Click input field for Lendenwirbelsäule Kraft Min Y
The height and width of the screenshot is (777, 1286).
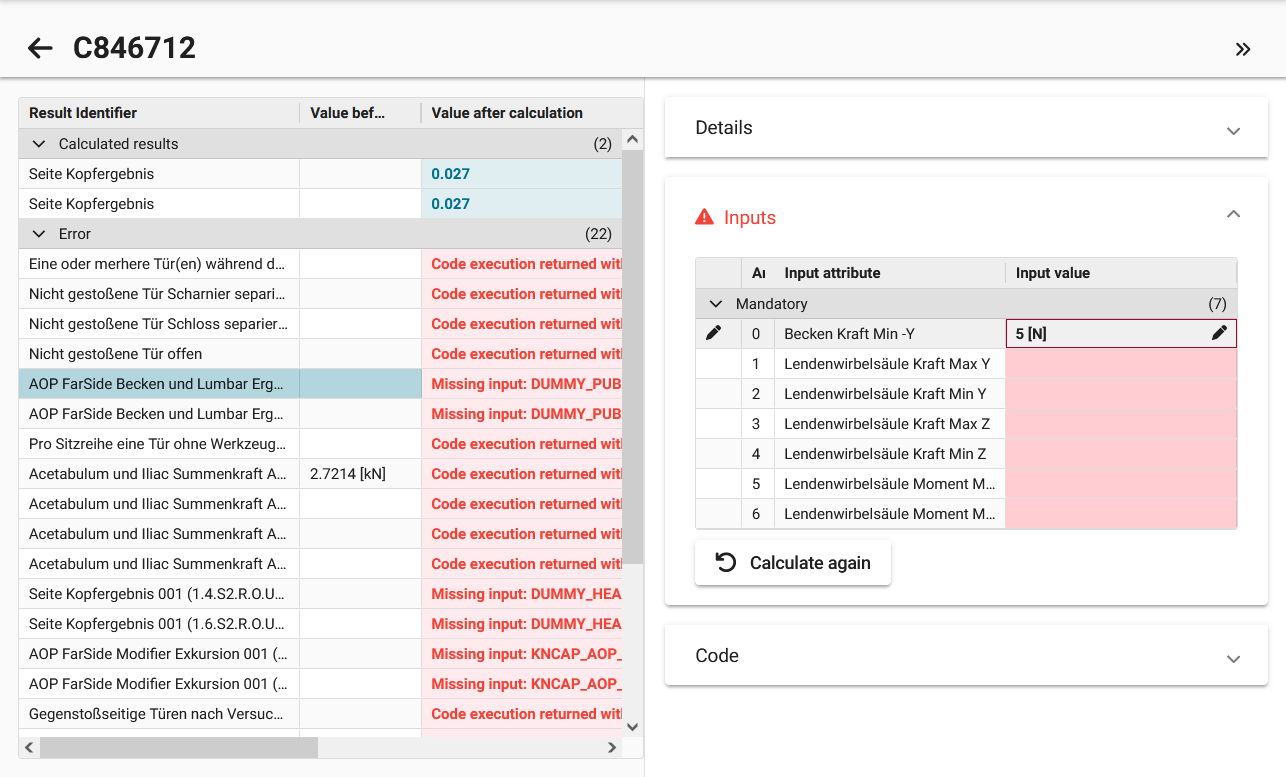(1121, 394)
